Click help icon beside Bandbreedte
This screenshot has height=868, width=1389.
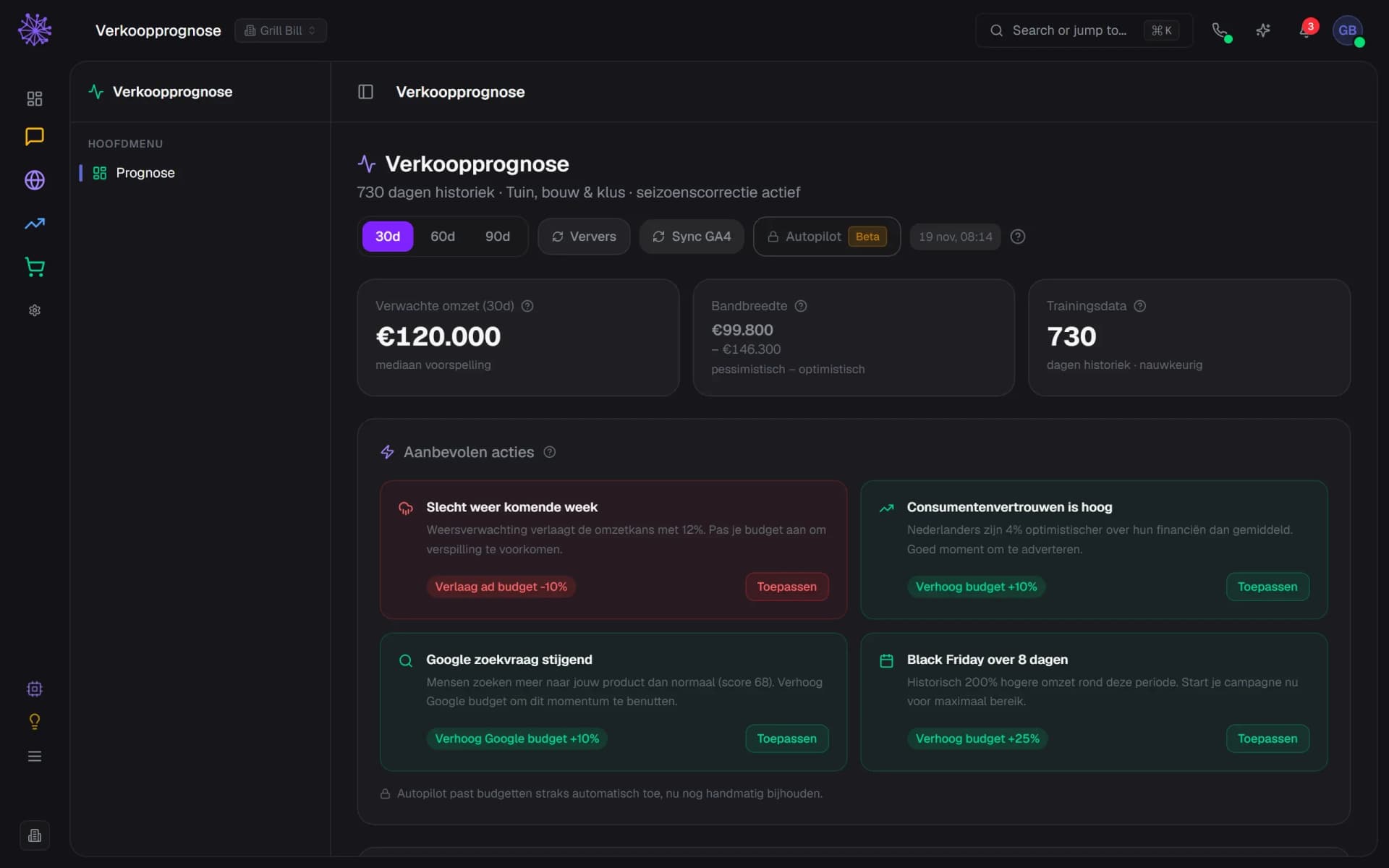pos(801,306)
